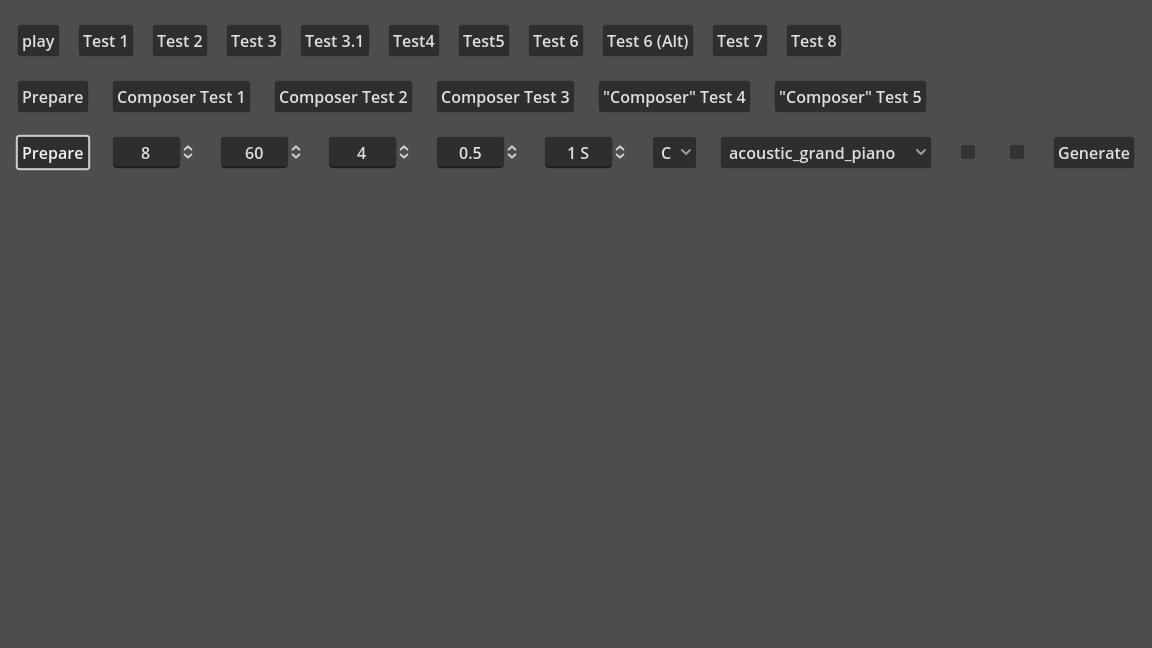
Task: Trigger Test 6 (Alt)
Action: click(648, 41)
